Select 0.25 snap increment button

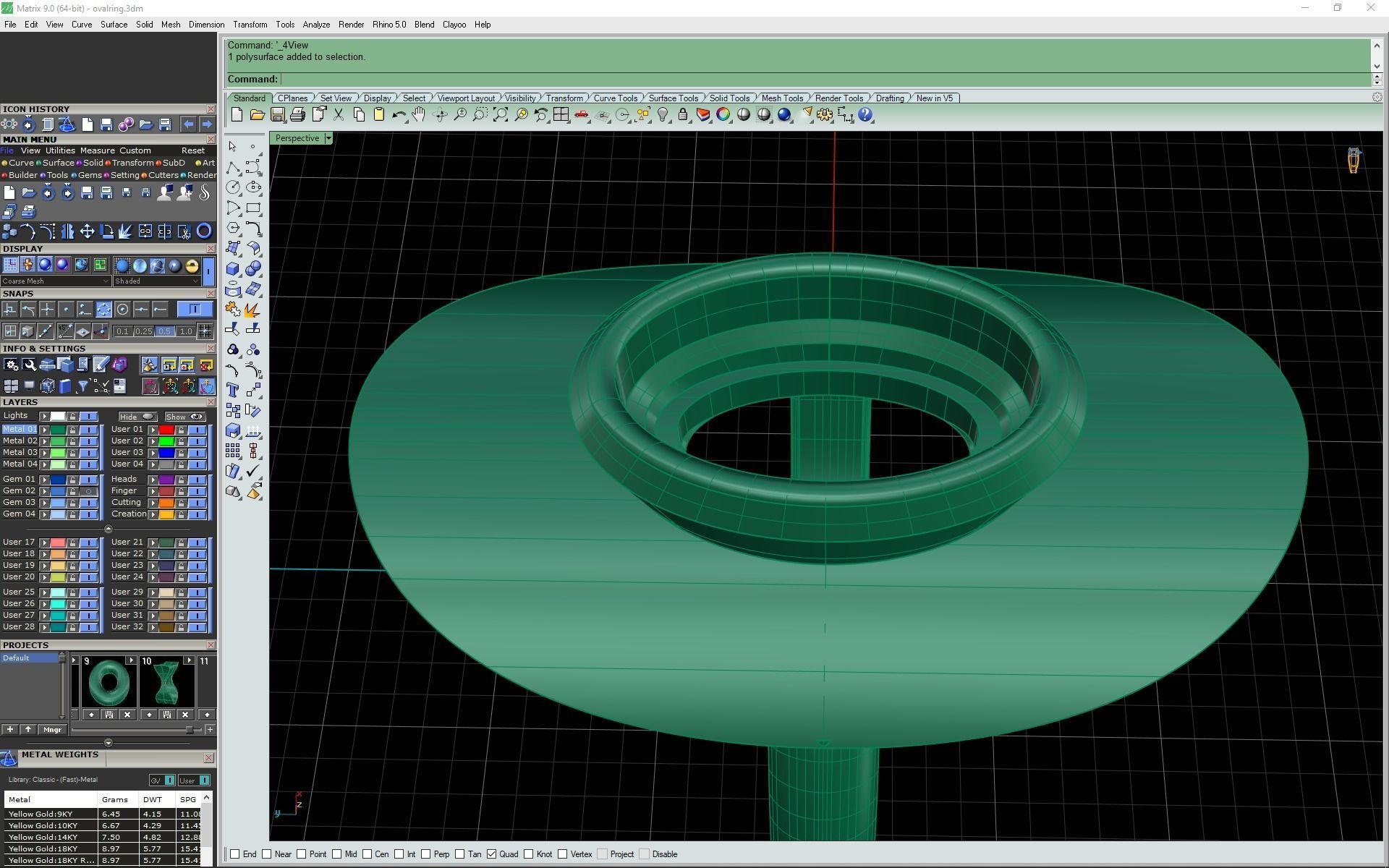pos(143,331)
